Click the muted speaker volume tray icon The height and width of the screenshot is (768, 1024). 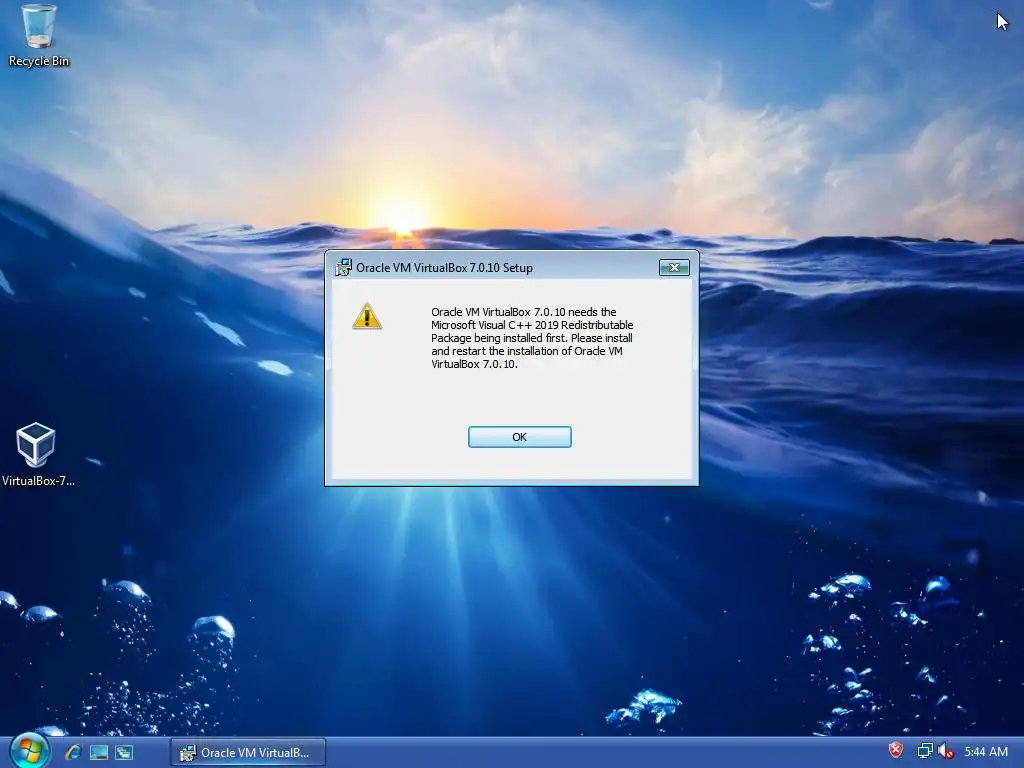945,751
